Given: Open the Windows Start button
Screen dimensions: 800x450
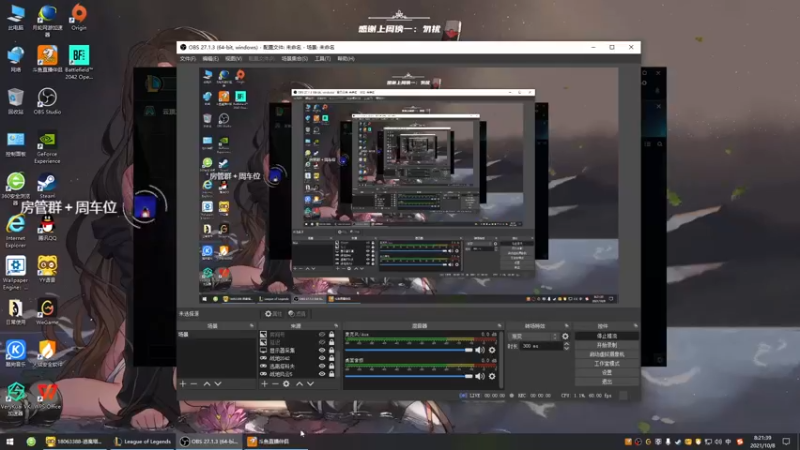Looking at the screenshot, I should (x=10, y=441).
